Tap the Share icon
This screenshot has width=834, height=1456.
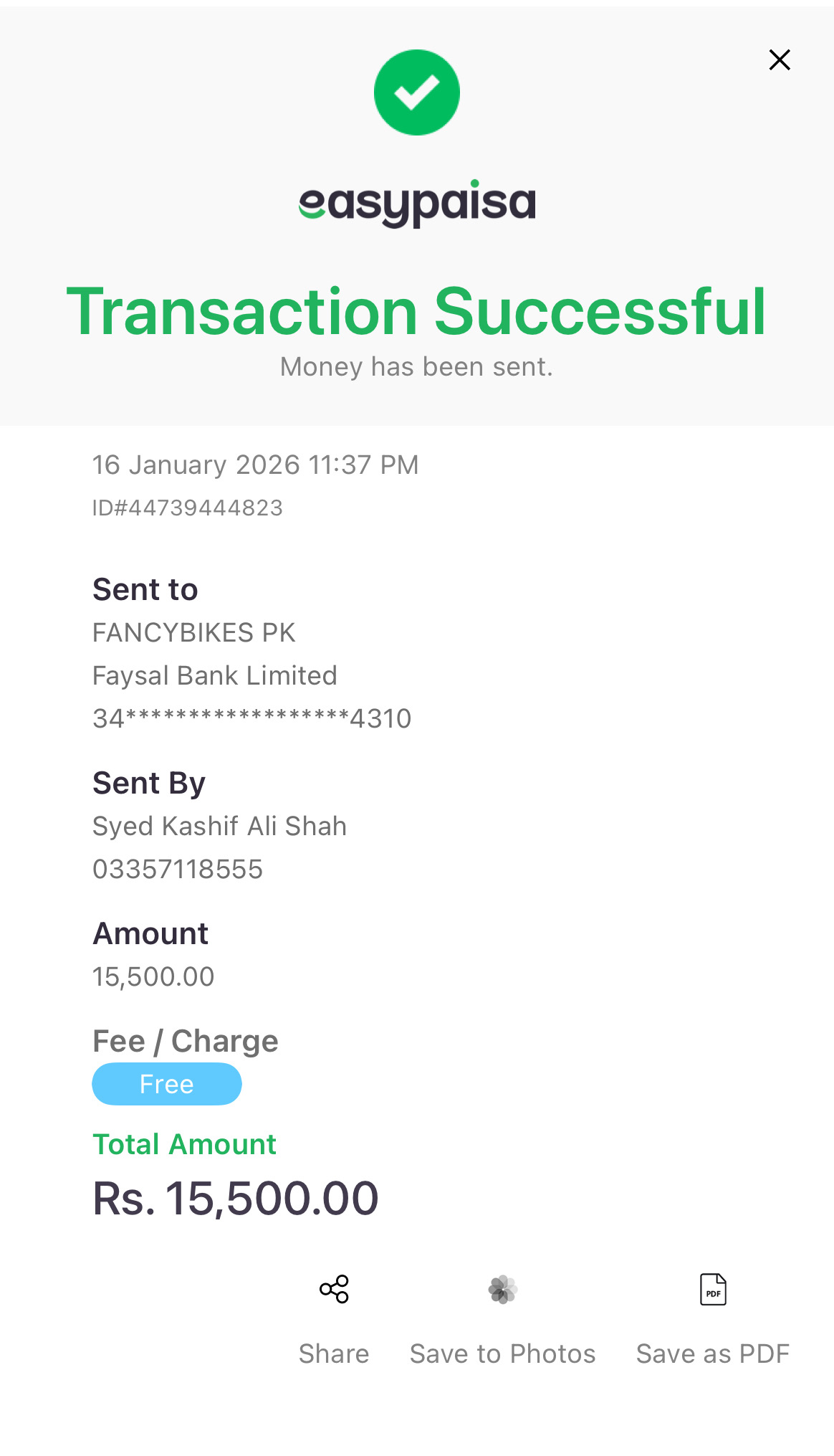pos(334,1289)
